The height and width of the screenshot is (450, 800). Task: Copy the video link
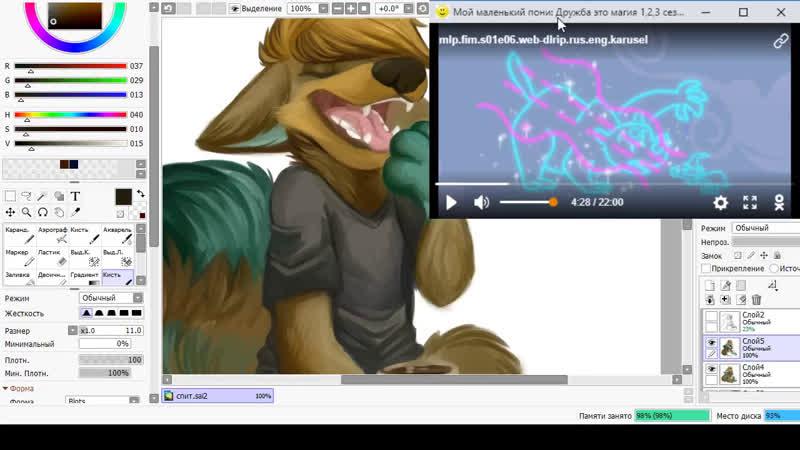781,40
